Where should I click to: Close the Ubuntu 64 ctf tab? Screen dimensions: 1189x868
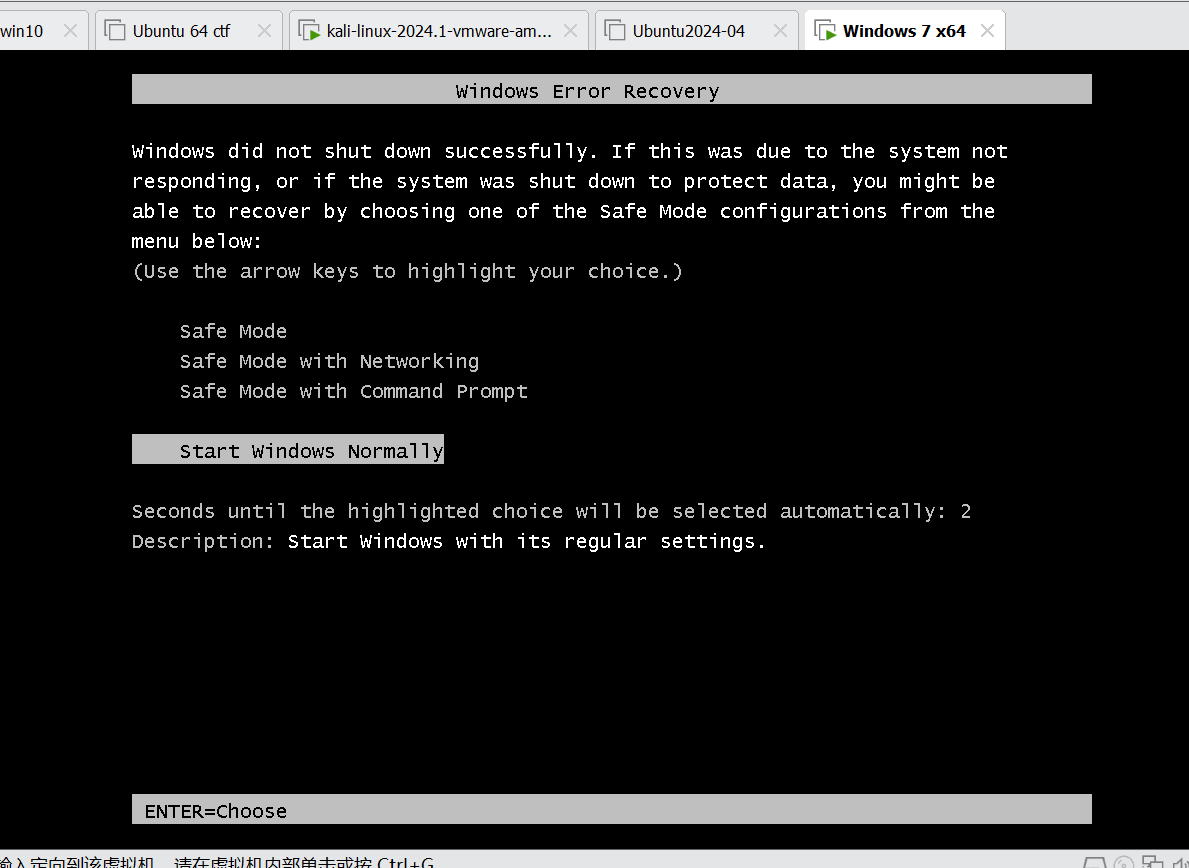pyautogui.click(x=265, y=30)
